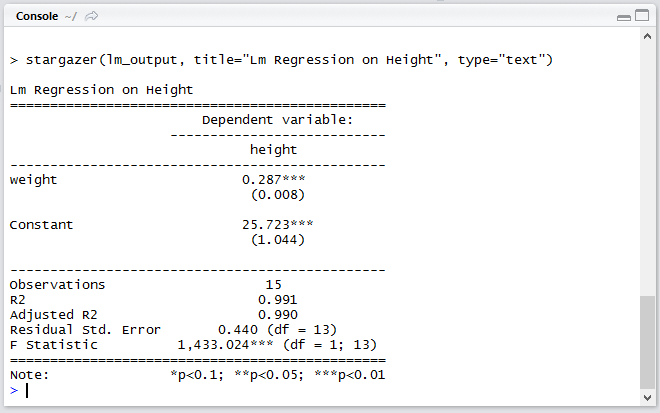Click the Adjusted R2 value 0.990

(277, 314)
